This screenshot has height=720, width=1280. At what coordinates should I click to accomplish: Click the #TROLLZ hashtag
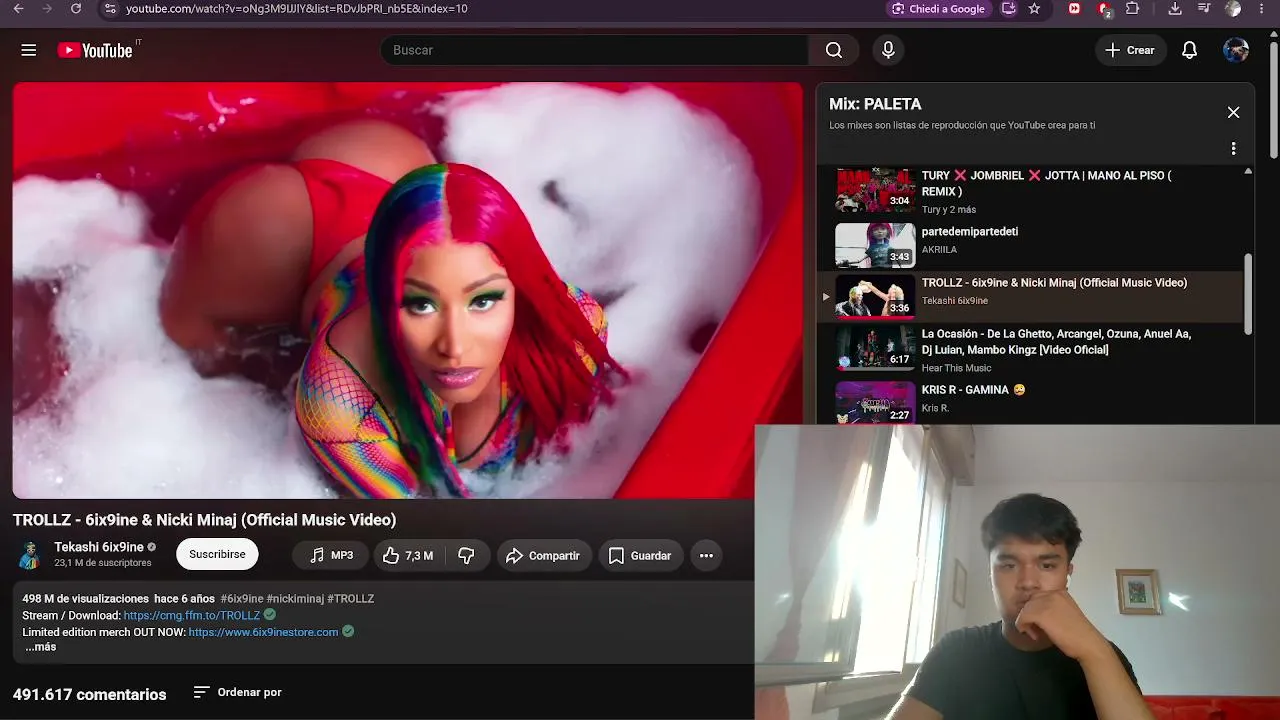point(351,599)
